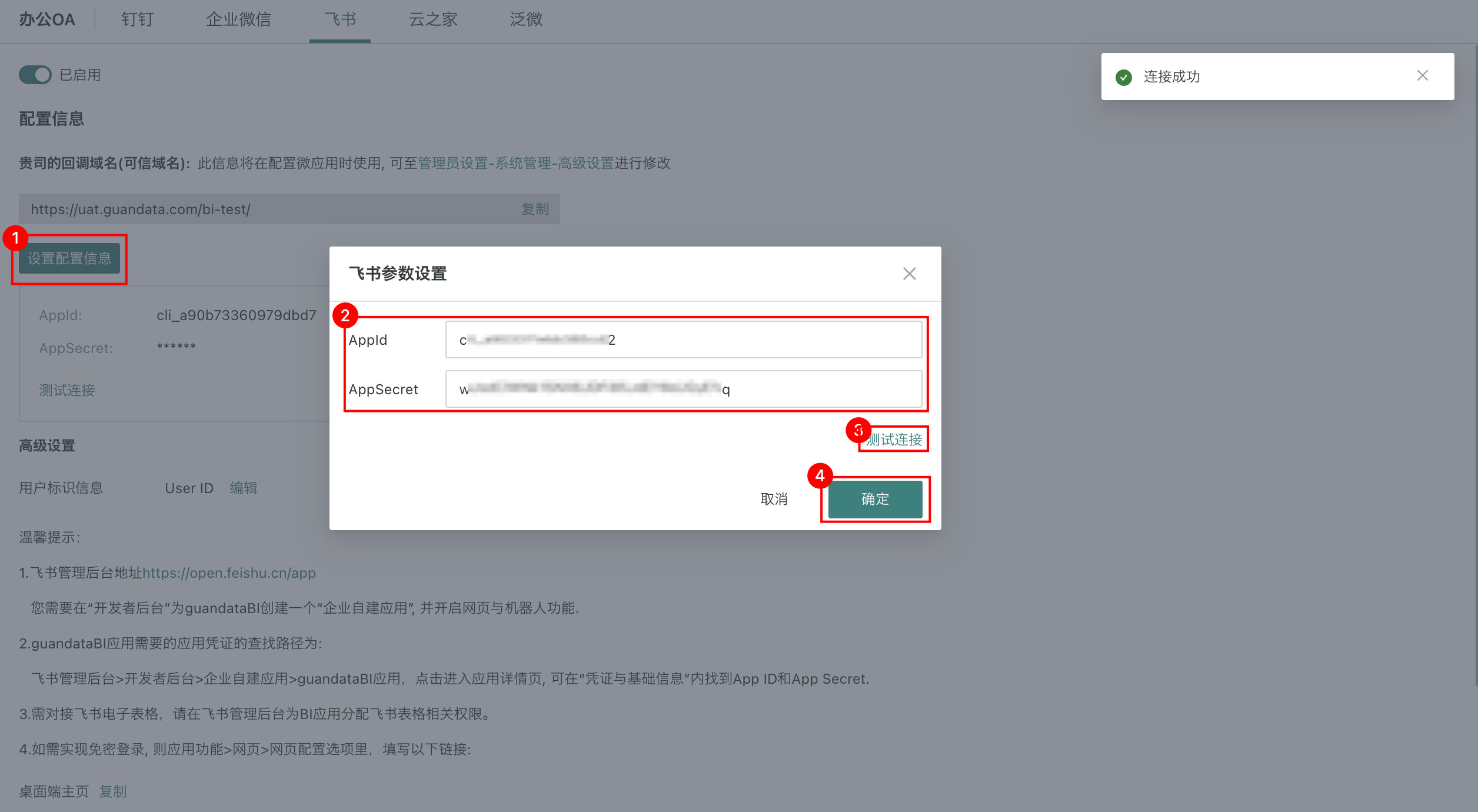Viewport: 1478px width, 812px height.
Task: Close the 飞书参数设置 dialog
Action: point(909,274)
